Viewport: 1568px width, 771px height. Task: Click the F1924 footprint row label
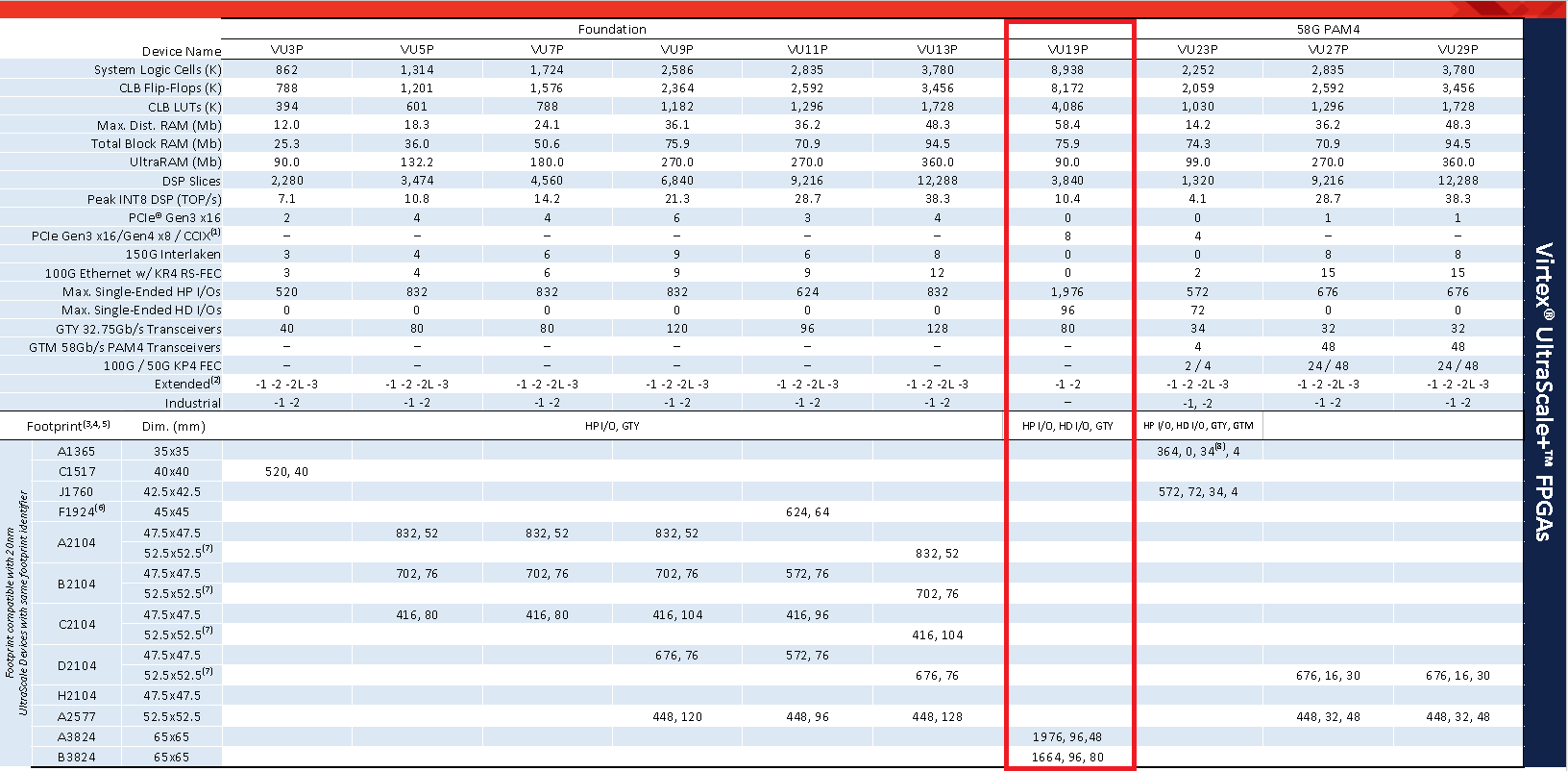click(81, 512)
